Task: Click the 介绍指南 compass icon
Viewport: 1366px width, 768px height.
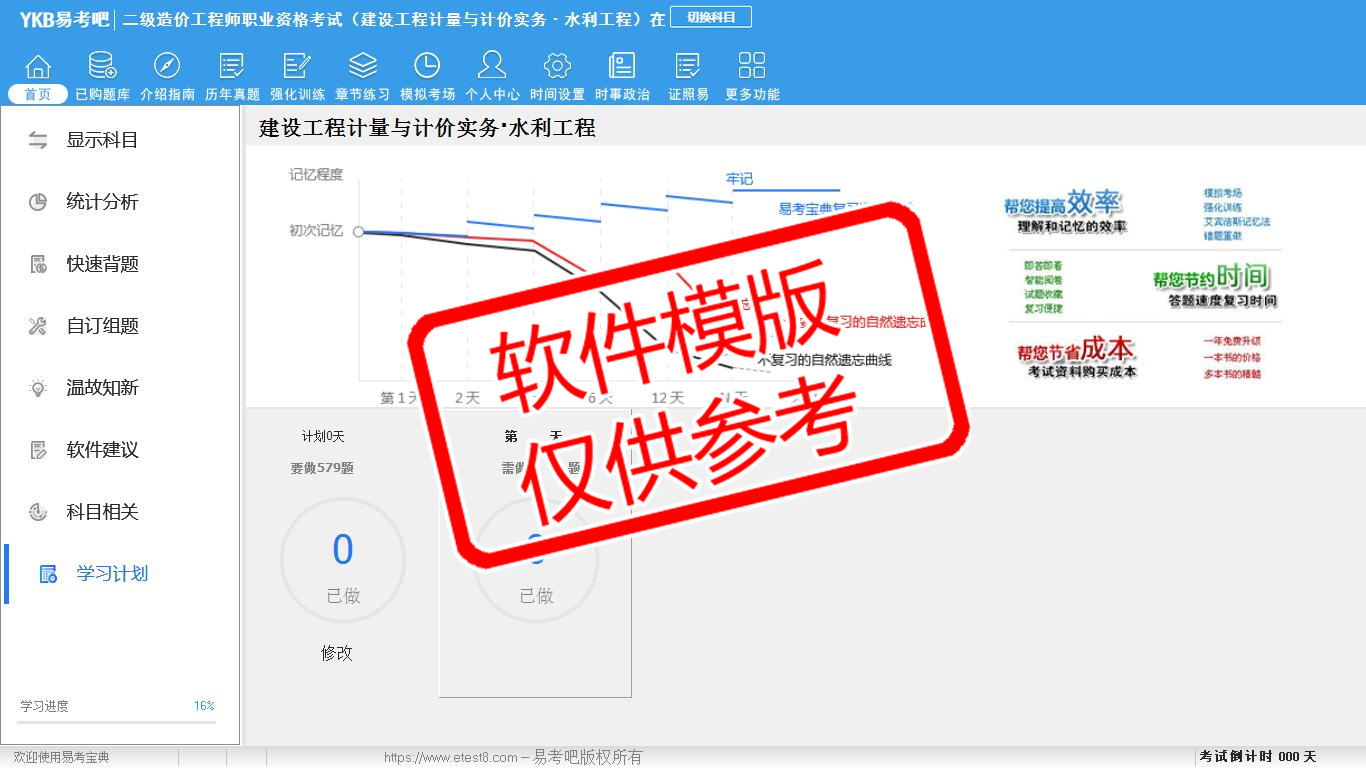Action: (x=167, y=67)
